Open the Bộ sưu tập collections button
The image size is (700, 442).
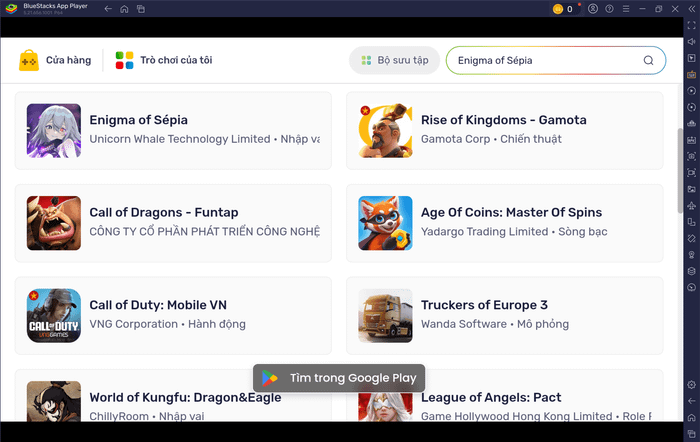coord(395,60)
